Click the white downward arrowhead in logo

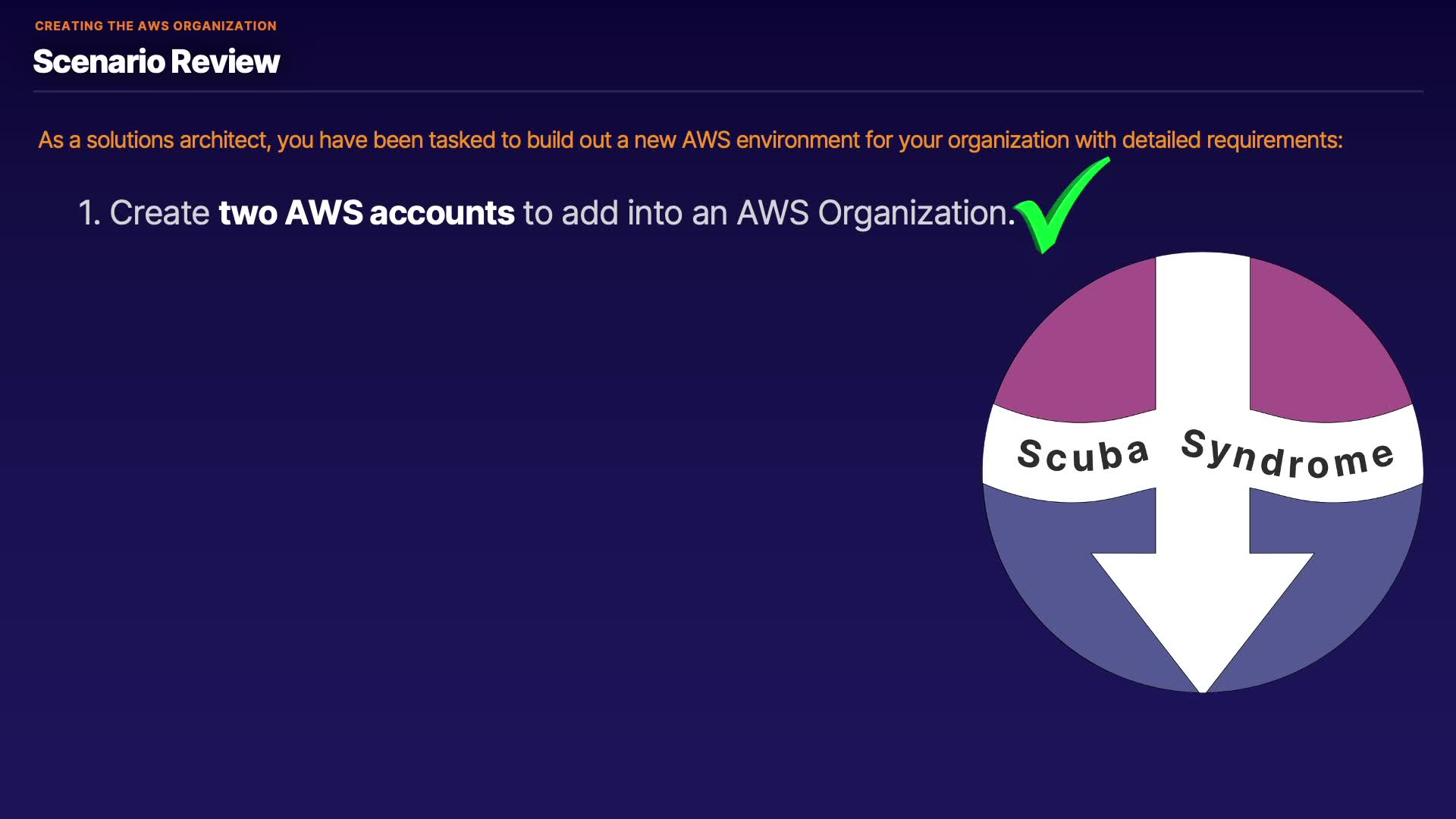tap(1203, 607)
